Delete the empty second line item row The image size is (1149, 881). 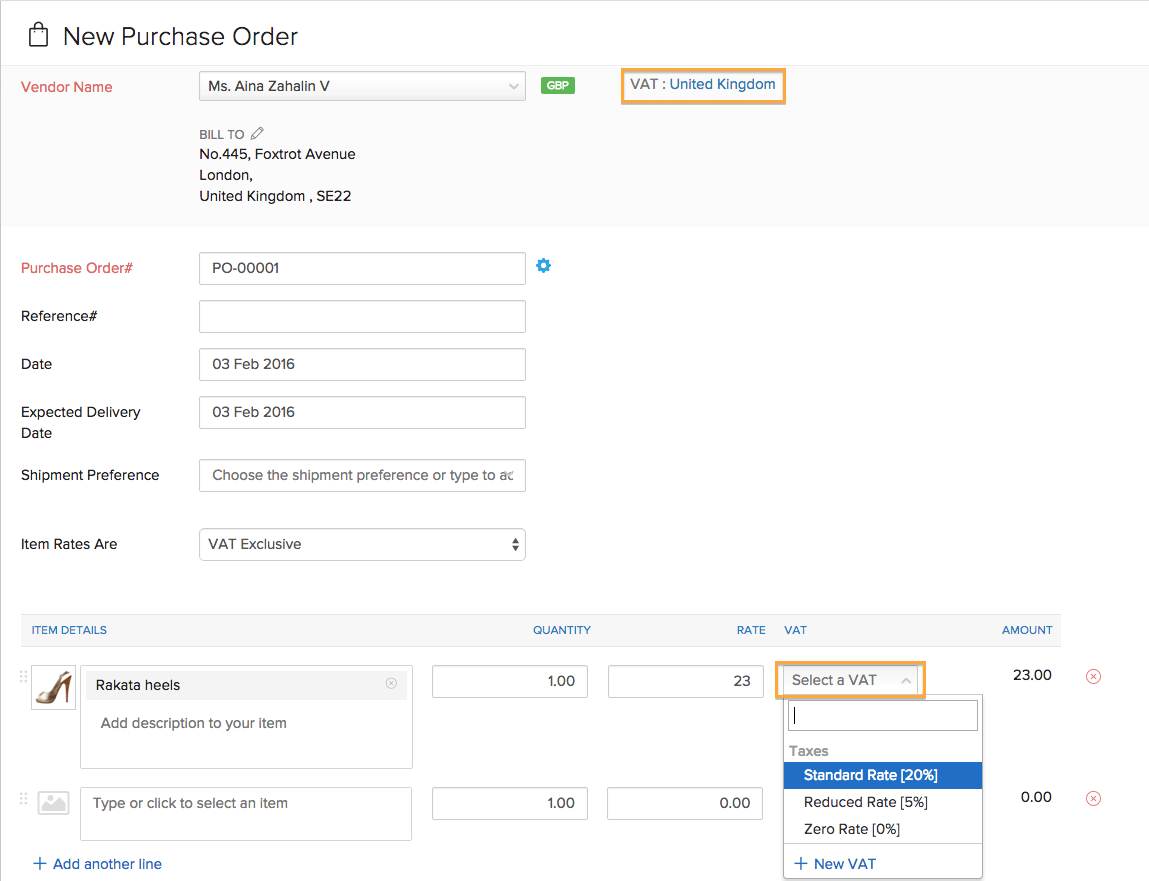(x=1093, y=798)
